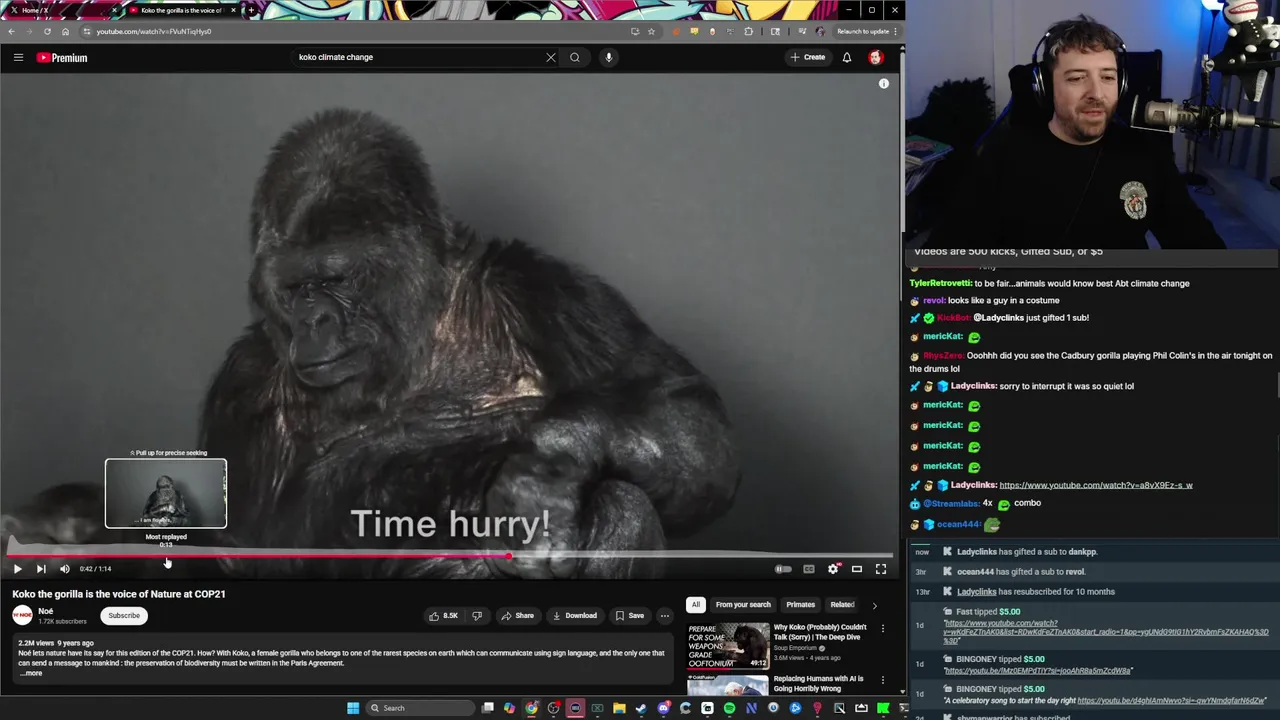Open the Noé channel avatar

pyautogui.click(x=22, y=616)
